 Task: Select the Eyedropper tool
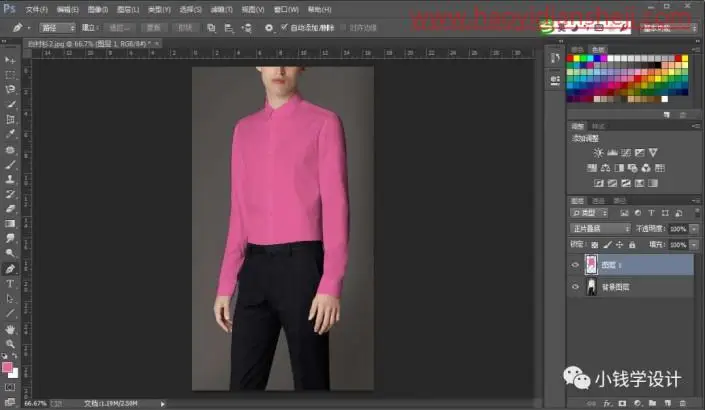tap(10, 134)
